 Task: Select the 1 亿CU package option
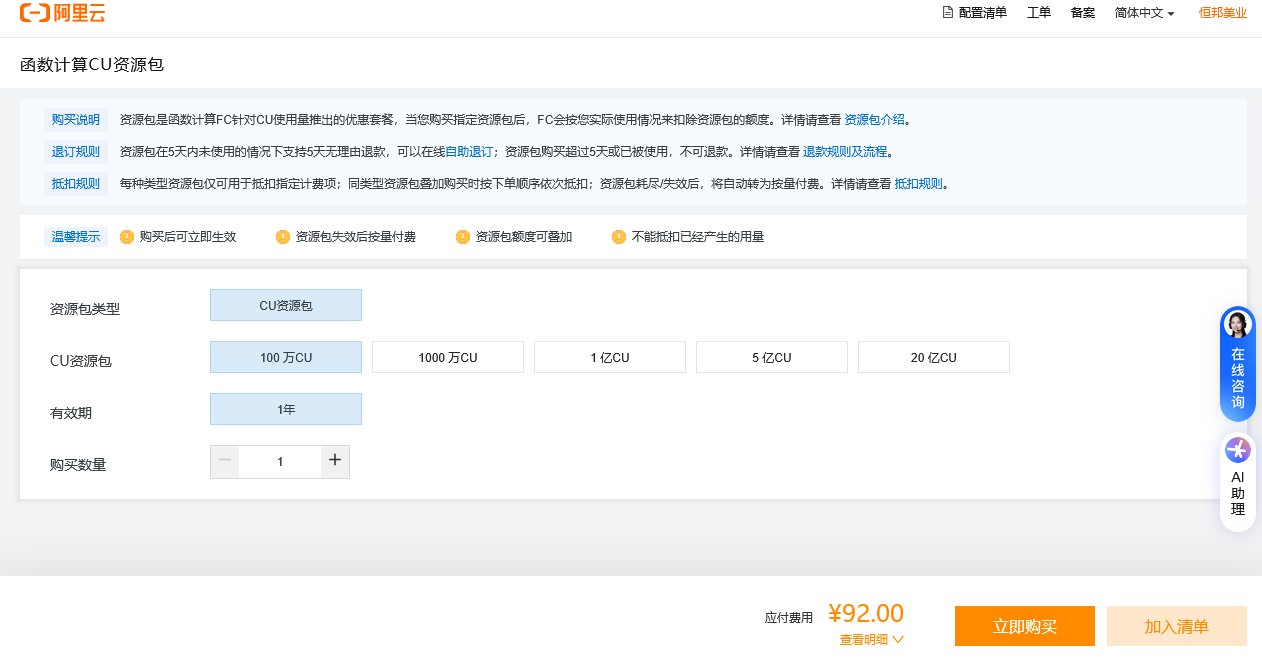click(x=609, y=357)
